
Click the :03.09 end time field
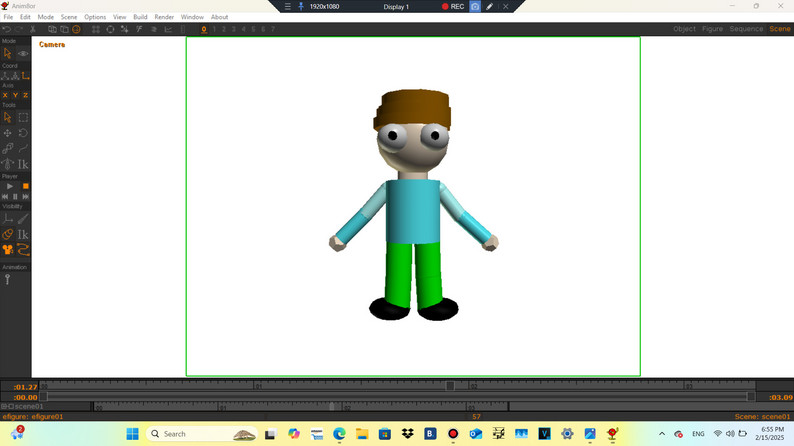coord(780,397)
